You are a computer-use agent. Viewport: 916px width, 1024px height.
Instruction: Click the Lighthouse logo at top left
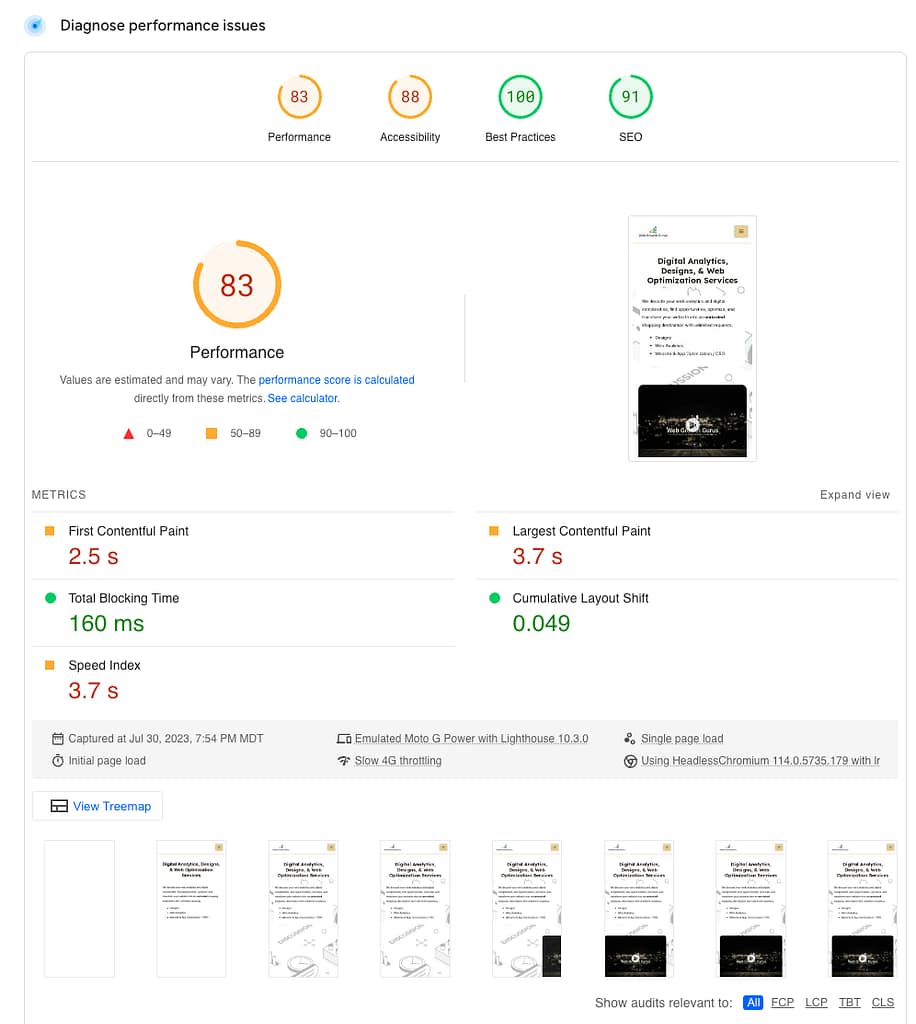(34, 25)
